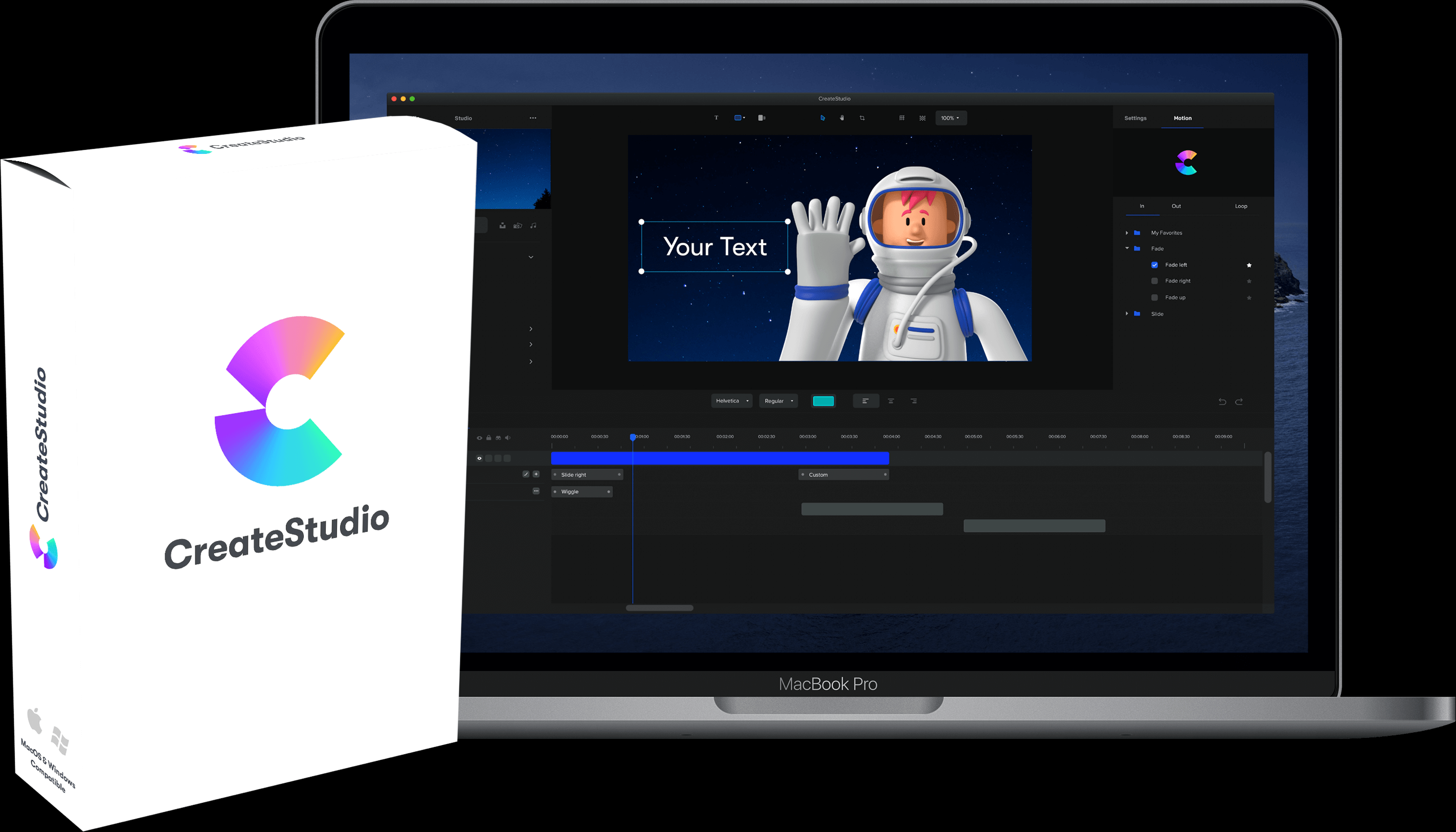Uncheck the Fade left checkbox
Viewport: 1456px width, 832px height.
(1154, 265)
